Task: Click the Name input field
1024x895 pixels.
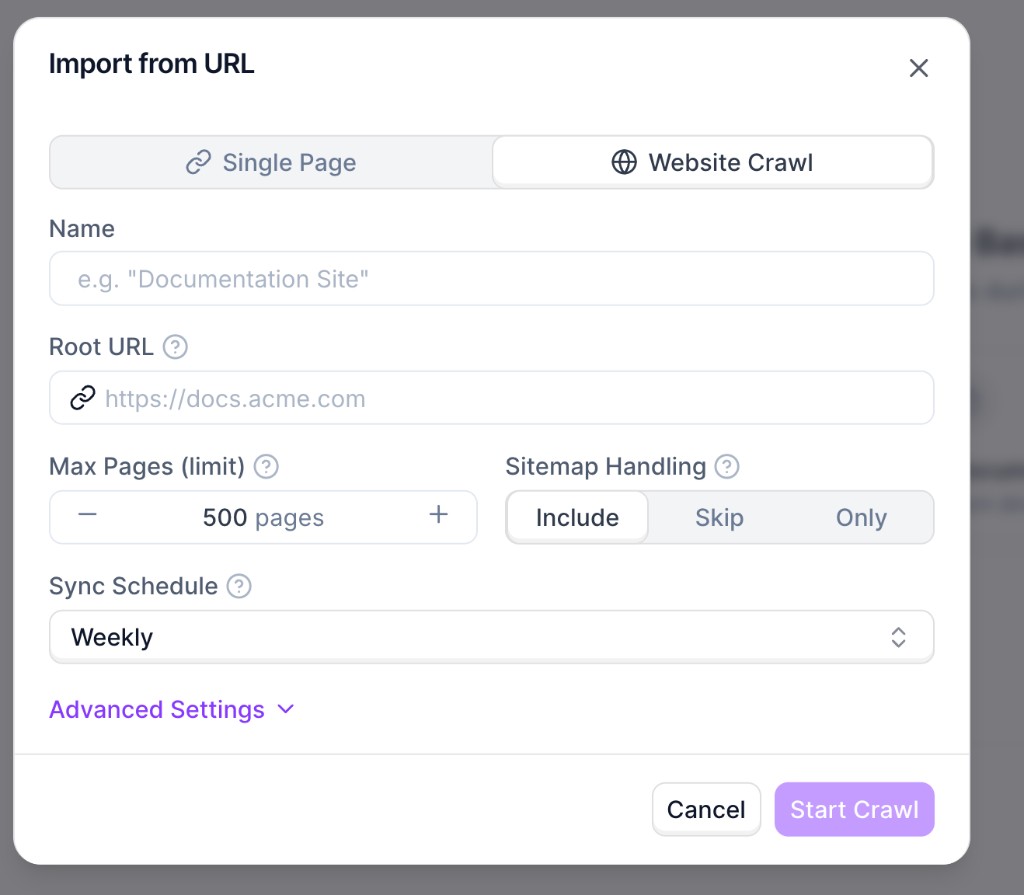Action: (x=491, y=279)
